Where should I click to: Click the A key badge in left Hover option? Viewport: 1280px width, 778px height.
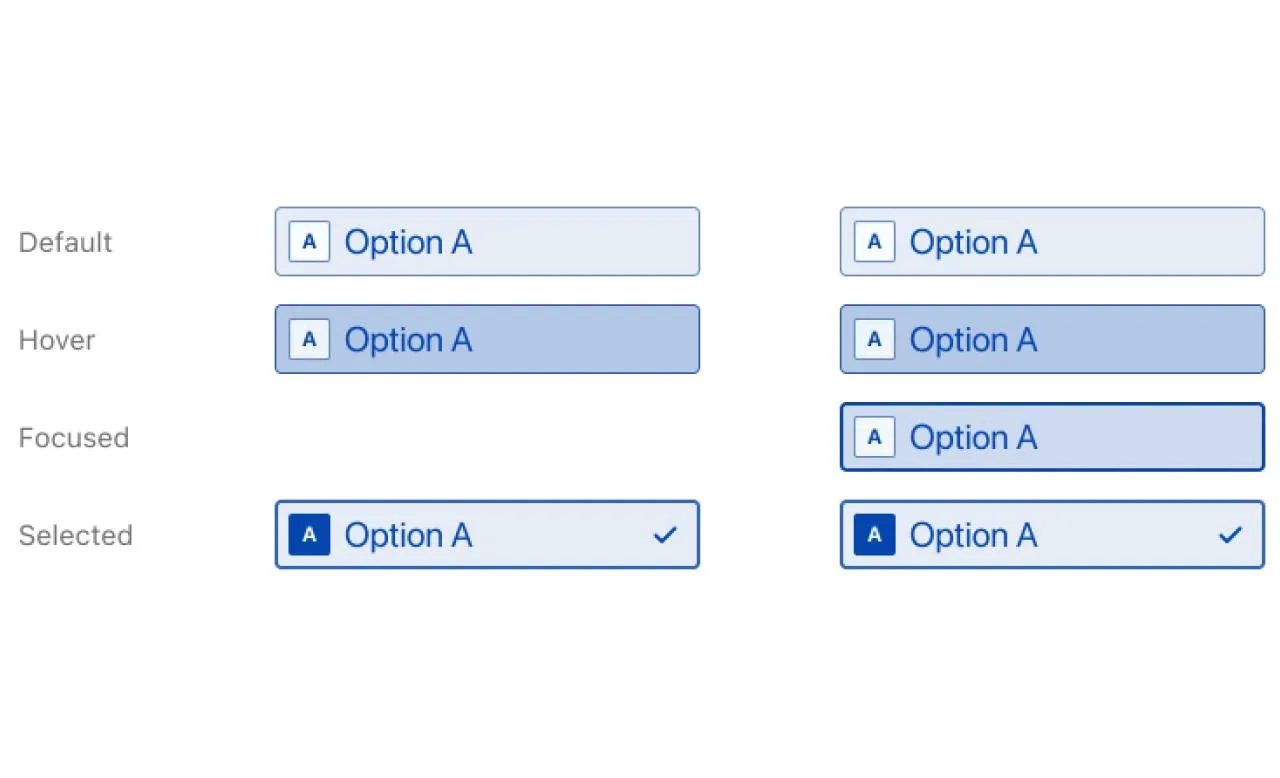point(309,340)
